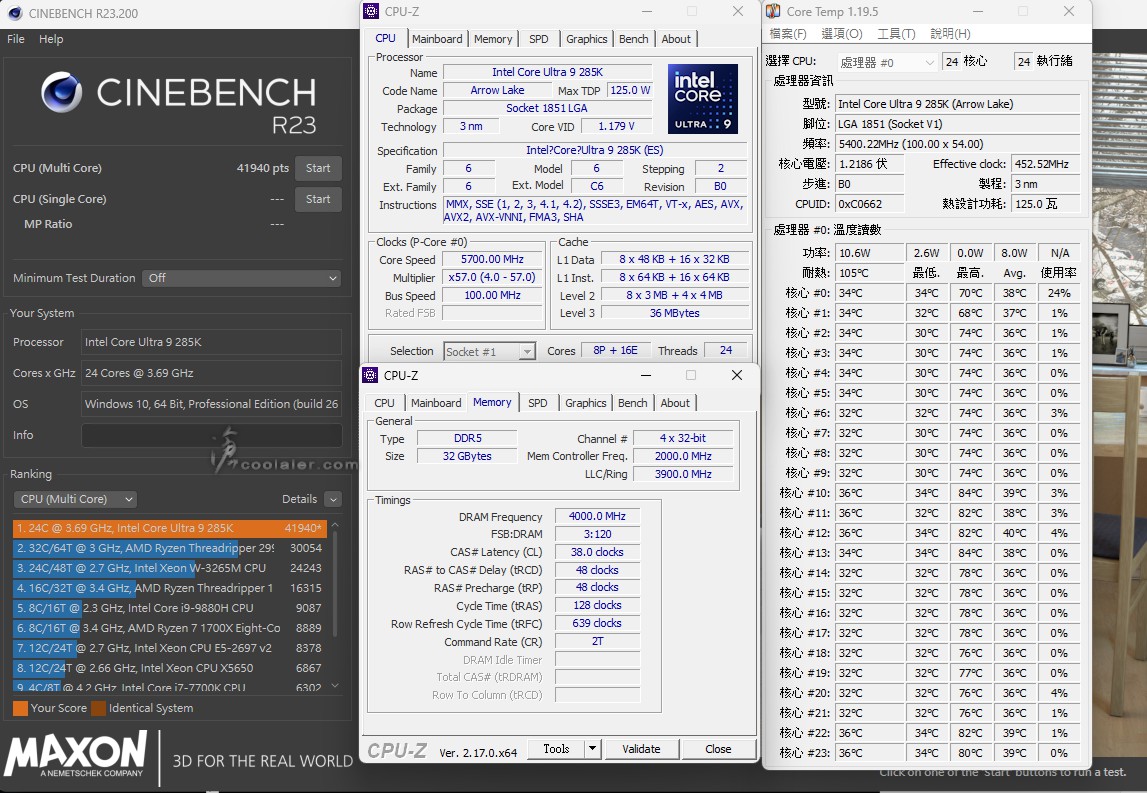Click the Intel Core Ultra 9 logo badge
1147x793 pixels.
[x=702, y=99]
